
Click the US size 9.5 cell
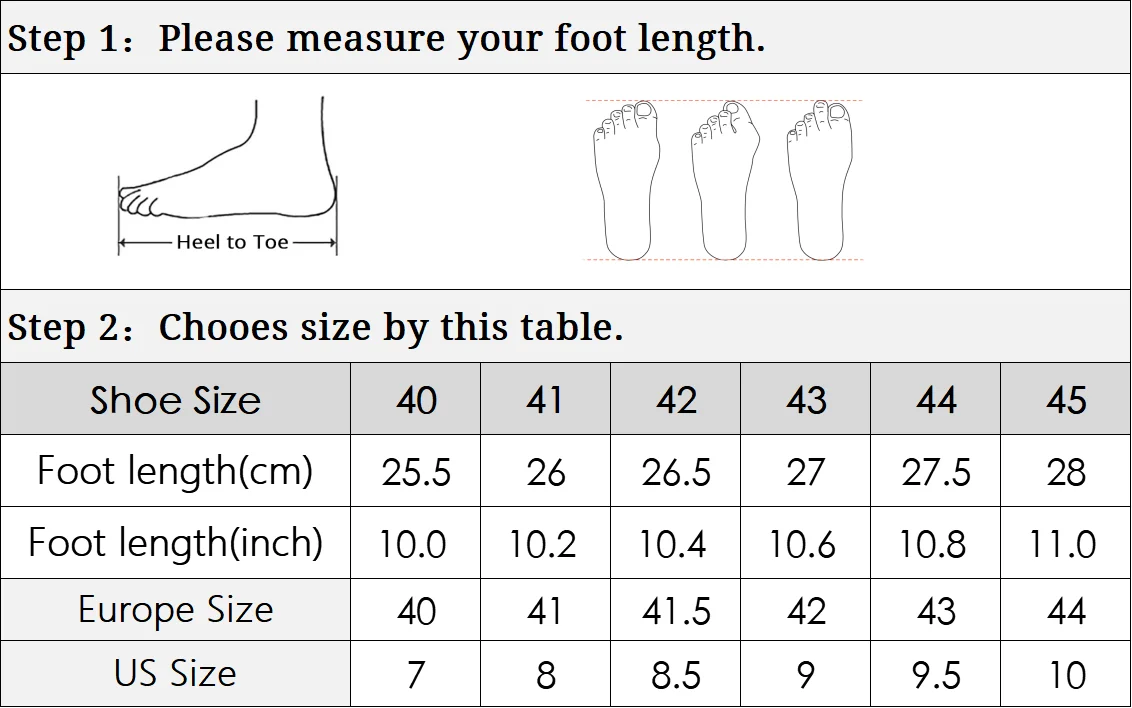(936, 673)
